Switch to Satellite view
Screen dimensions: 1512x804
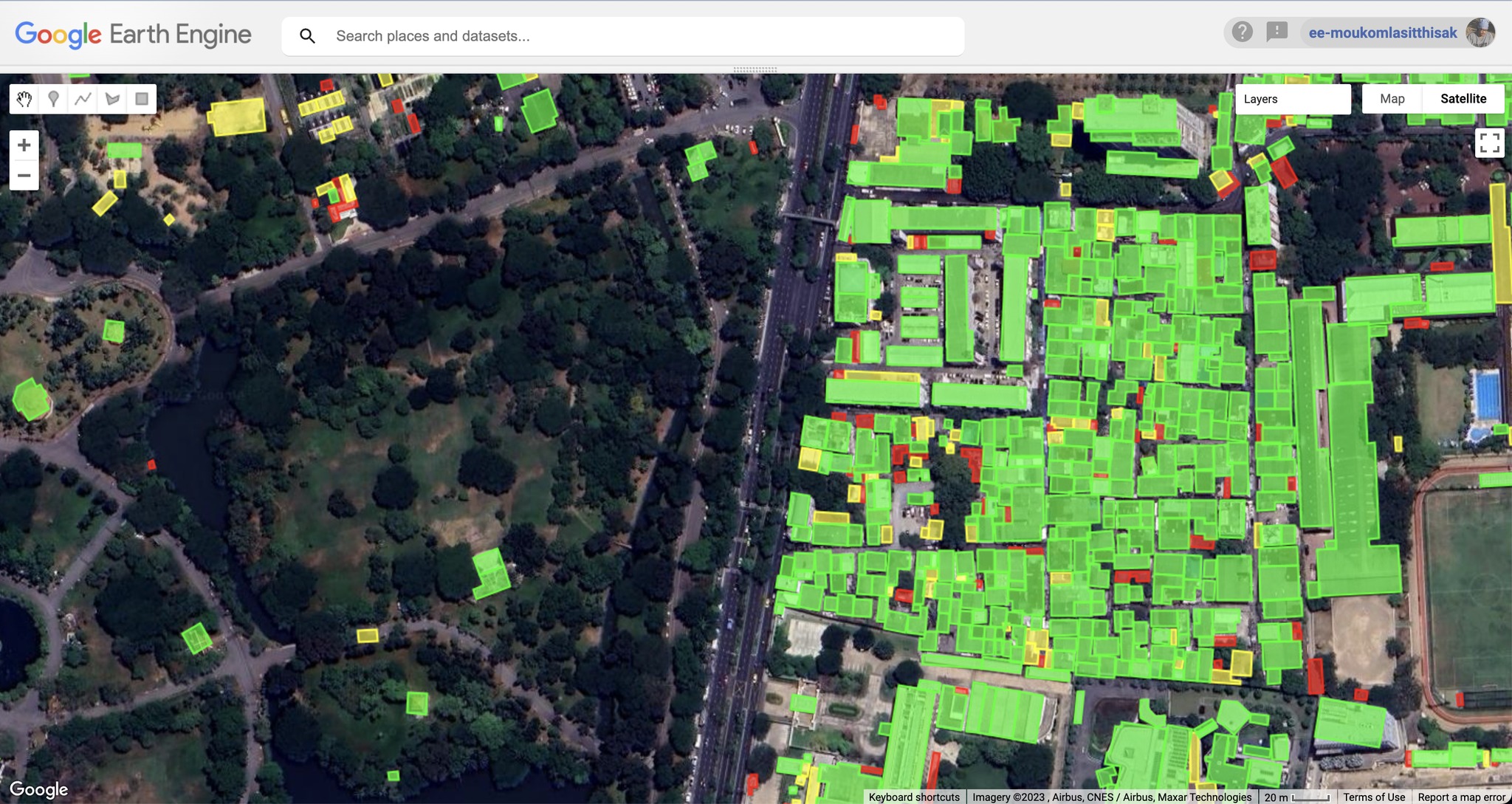[x=1463, y=99]
